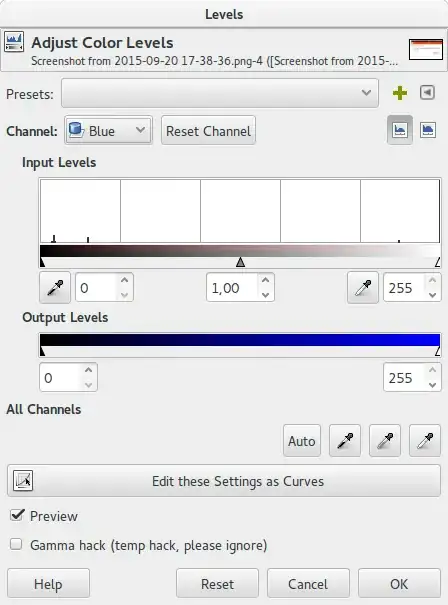448x605 pixels.
Task: Click Edit these Settings as Curves
Action: pos(224,481)
